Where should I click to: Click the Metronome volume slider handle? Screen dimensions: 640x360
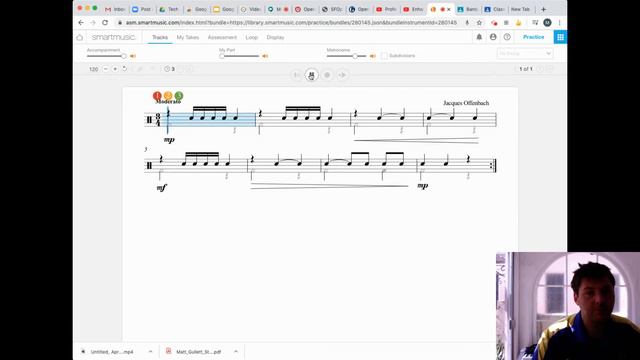point(355,56)
